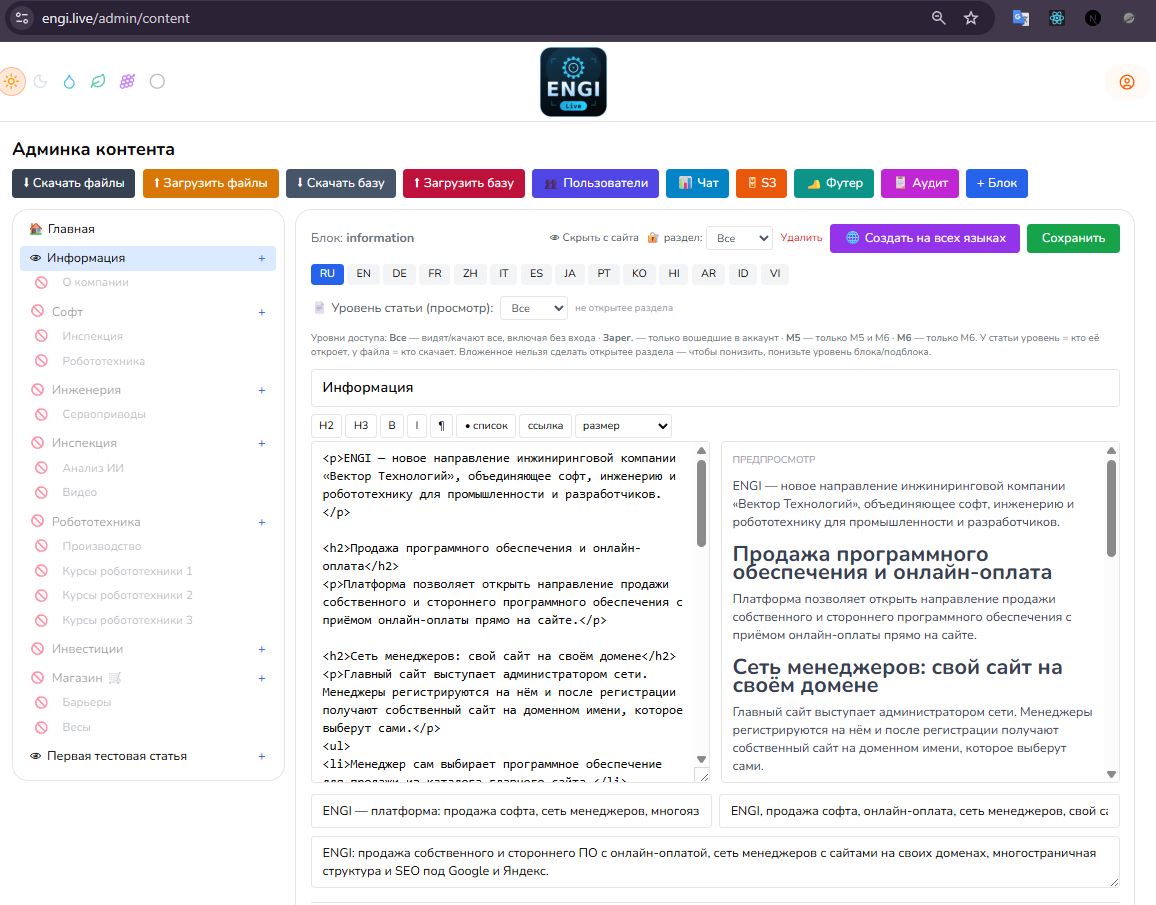The image size is (1156, 905).
Task: Add subitem to Инженерия with plus
Action: [262, 391]
